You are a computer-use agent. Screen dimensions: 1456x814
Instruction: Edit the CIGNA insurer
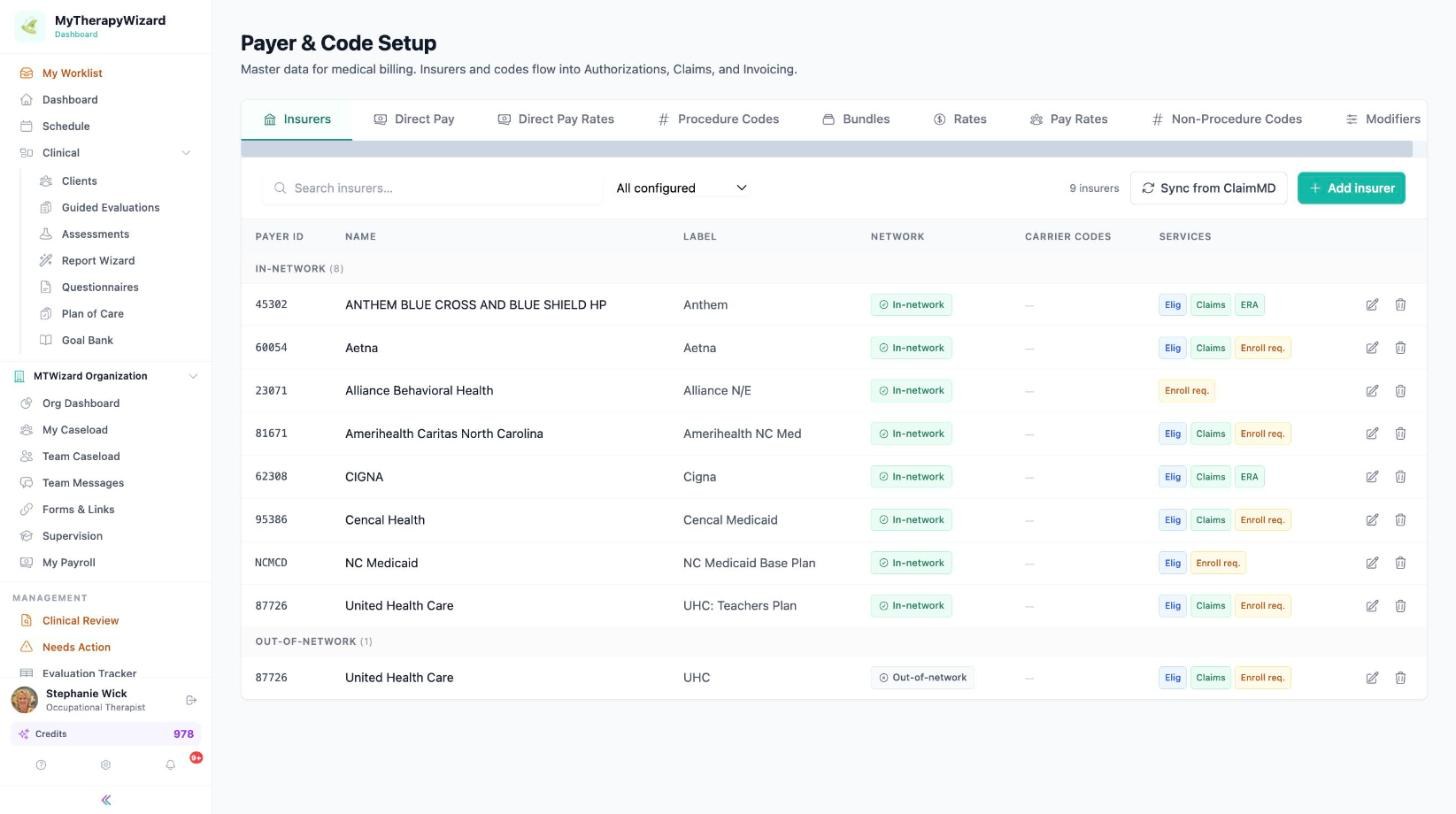(1372, 477)
